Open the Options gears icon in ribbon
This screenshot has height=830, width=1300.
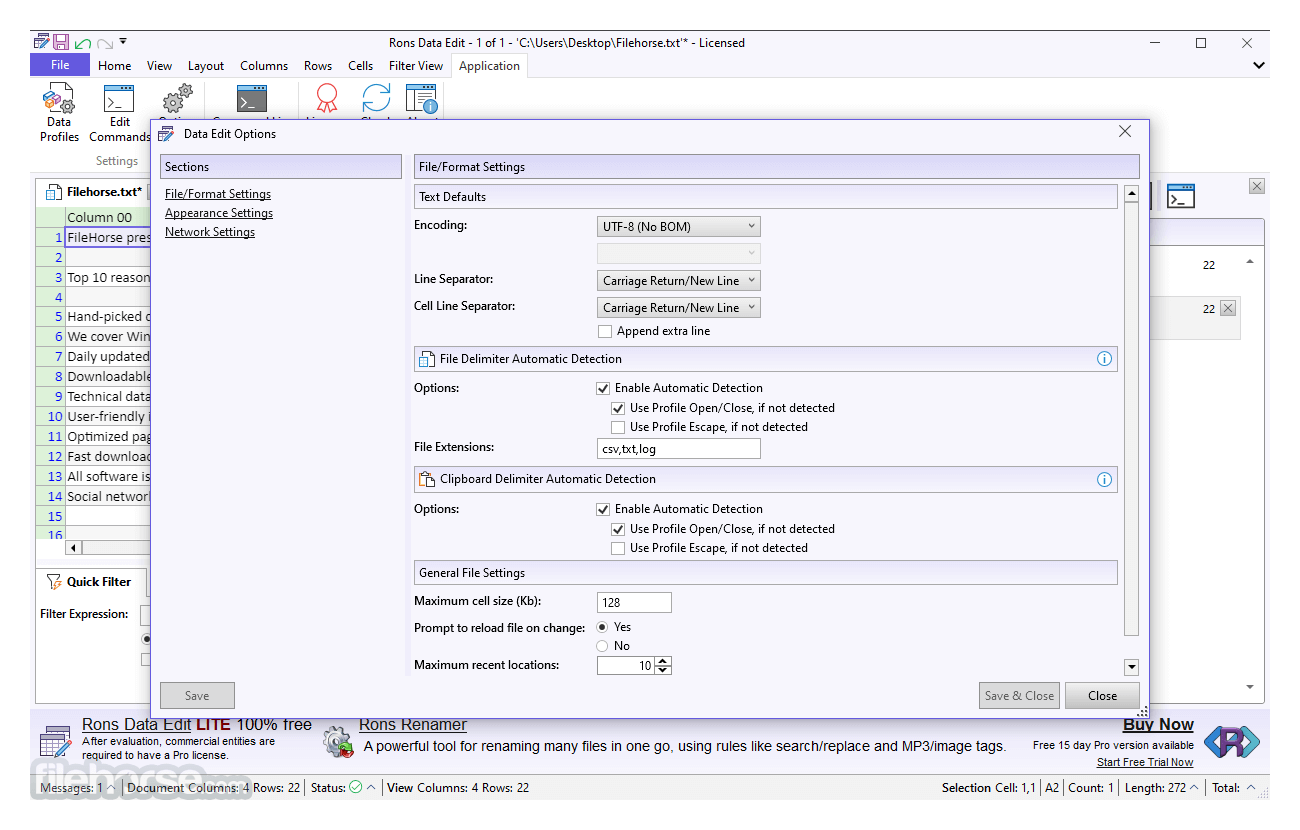pos(177,100)
